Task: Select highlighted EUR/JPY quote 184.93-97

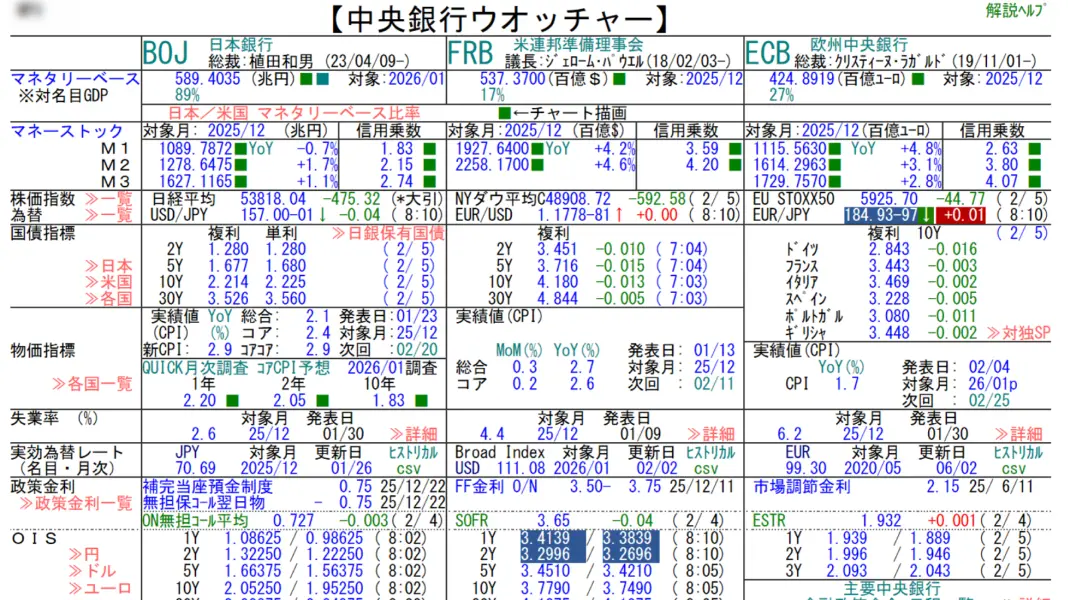Action: [881, 215]
